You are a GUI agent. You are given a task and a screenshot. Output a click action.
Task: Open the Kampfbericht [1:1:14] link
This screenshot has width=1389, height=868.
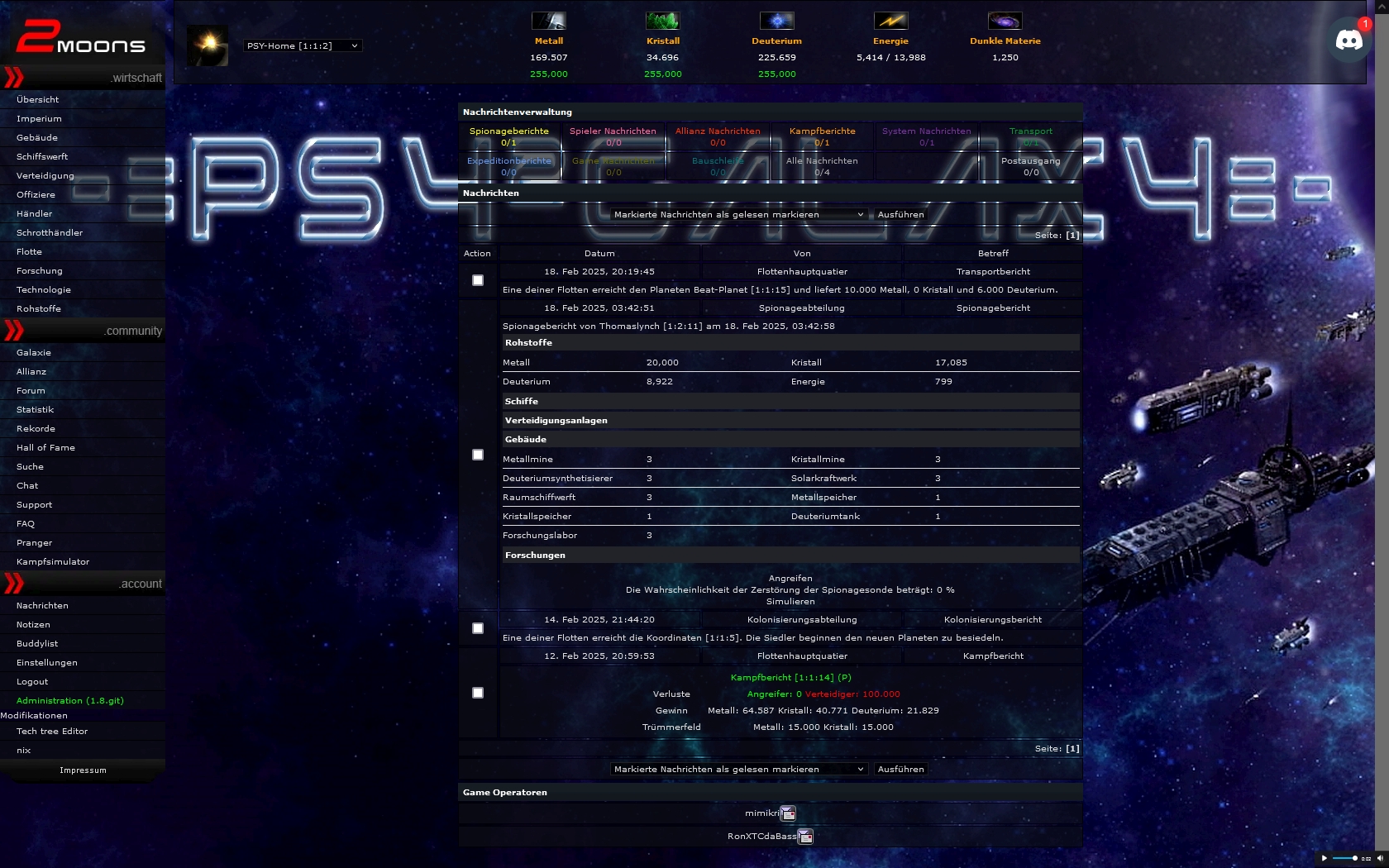coord(790,678)
